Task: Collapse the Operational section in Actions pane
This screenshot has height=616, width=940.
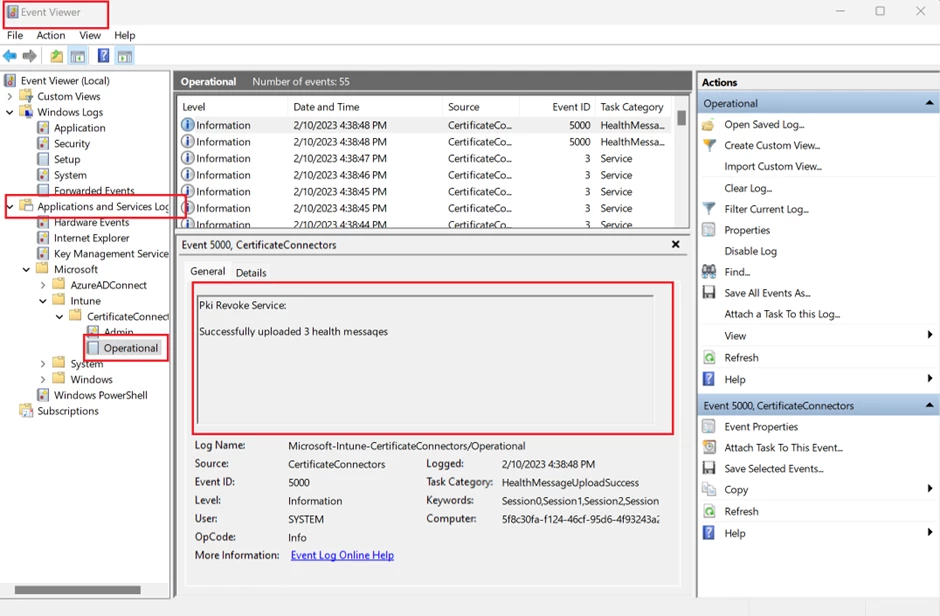Action: tap(928, 102)
